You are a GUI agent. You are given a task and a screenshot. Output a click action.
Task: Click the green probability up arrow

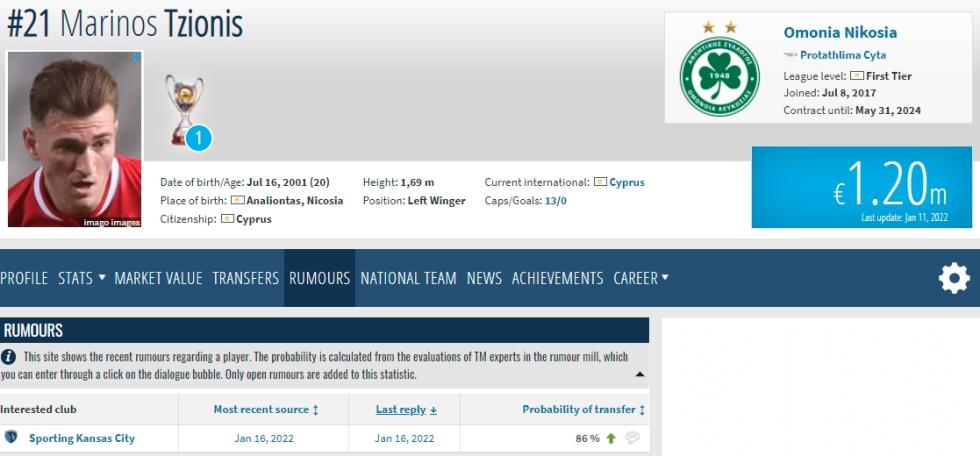coord(610,438)
